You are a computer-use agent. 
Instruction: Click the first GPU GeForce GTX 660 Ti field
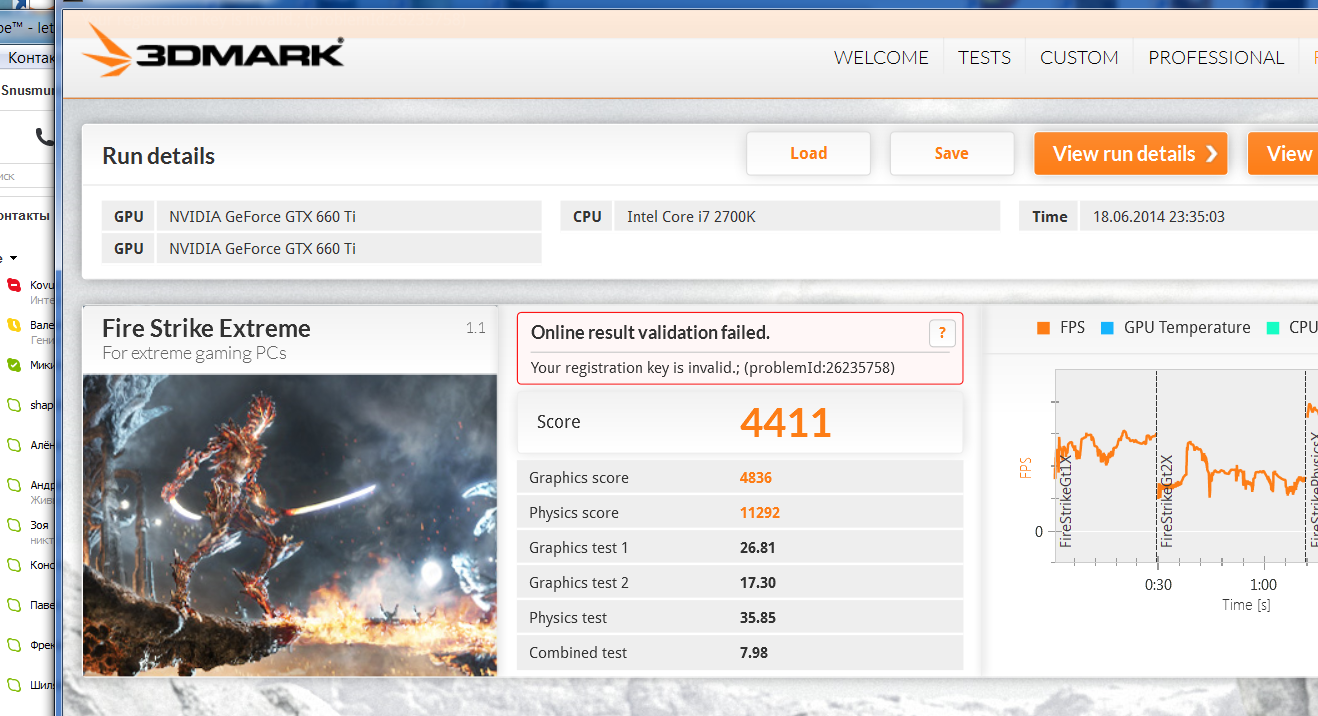pyautogui.click(x=349, y=216)
